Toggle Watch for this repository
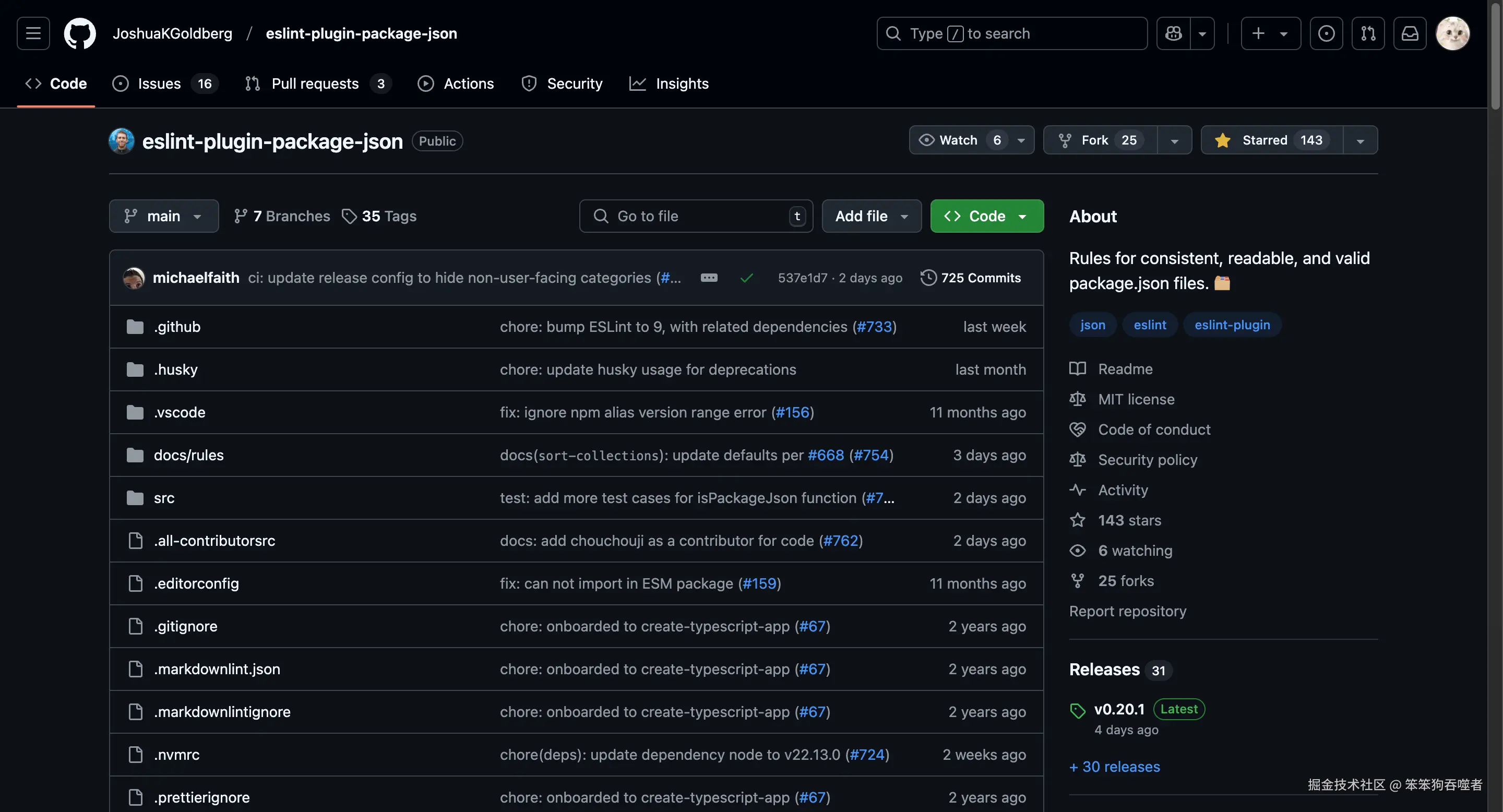This screenshot has height=812, width=1503. [x=960, y=140]
